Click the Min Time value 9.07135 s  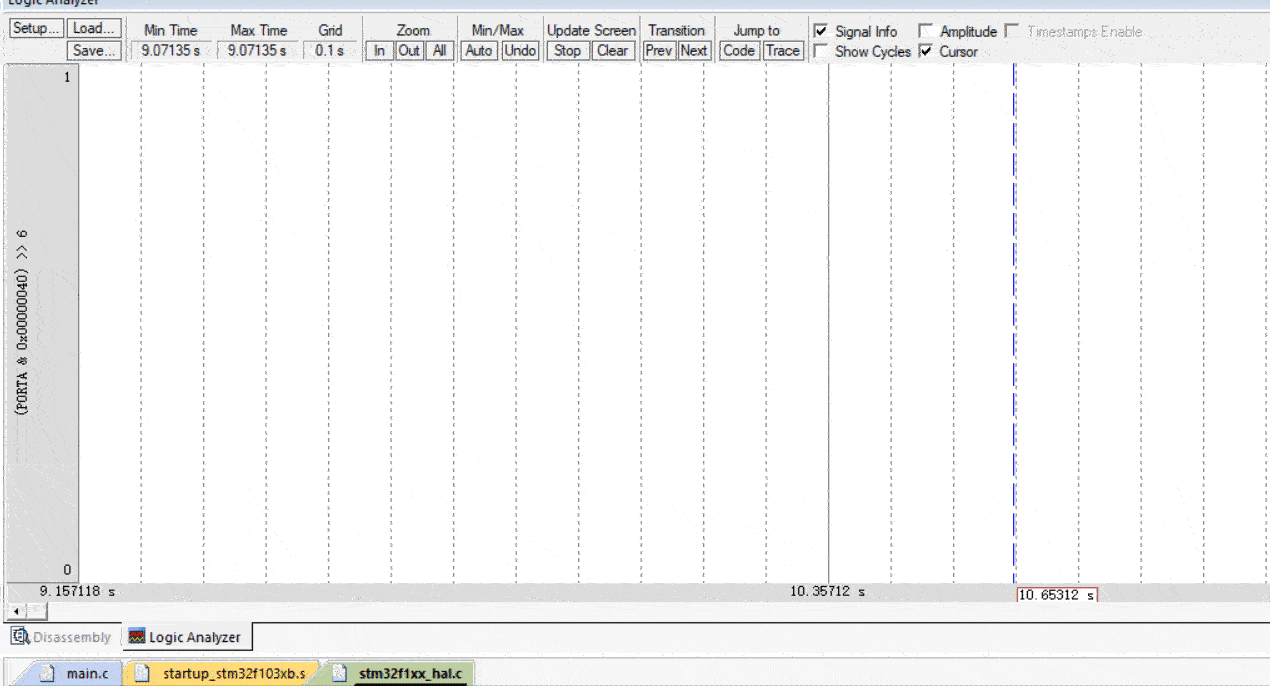tap(171, 50)
